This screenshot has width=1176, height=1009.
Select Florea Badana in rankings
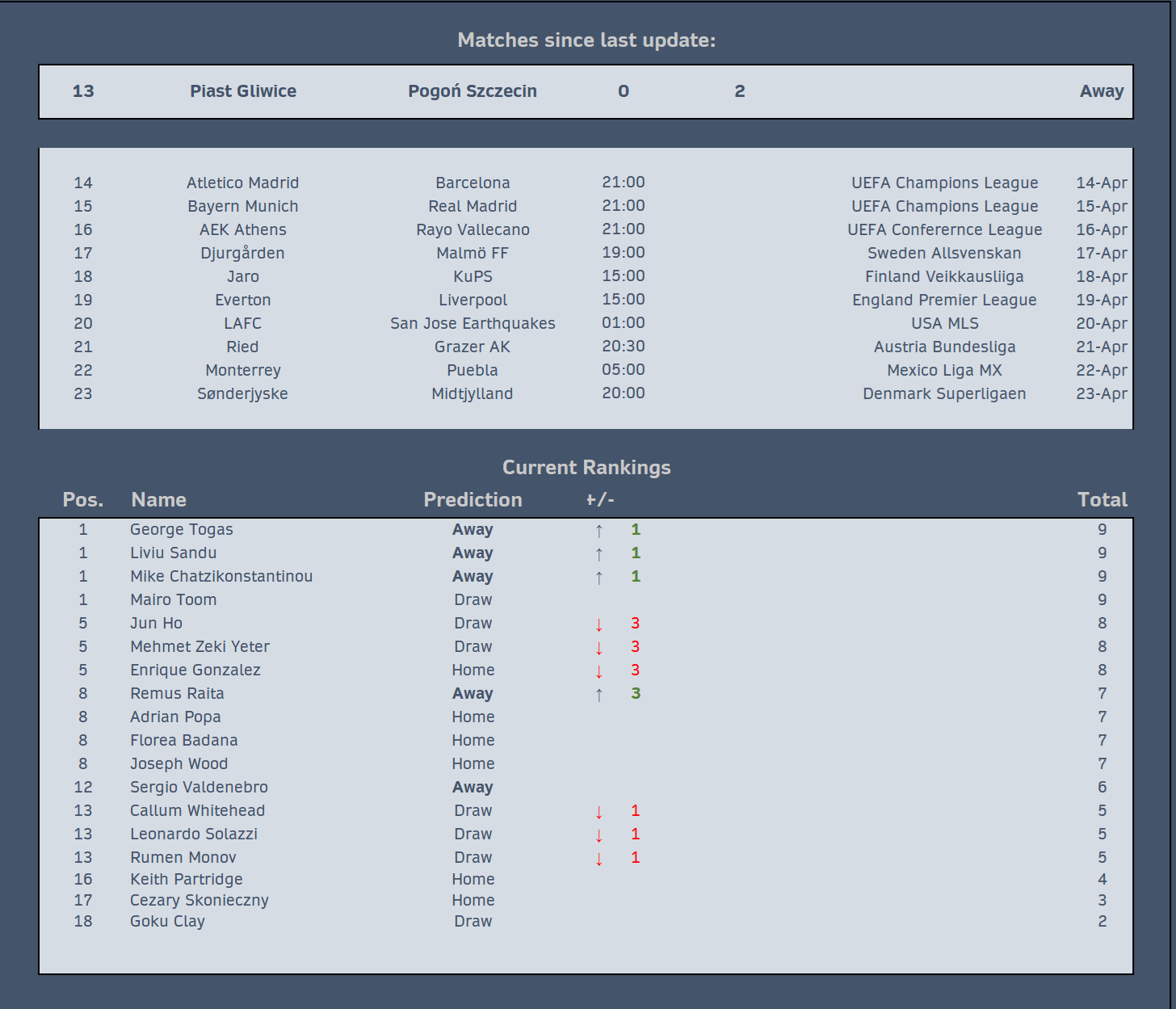click(x=184, y=740)
